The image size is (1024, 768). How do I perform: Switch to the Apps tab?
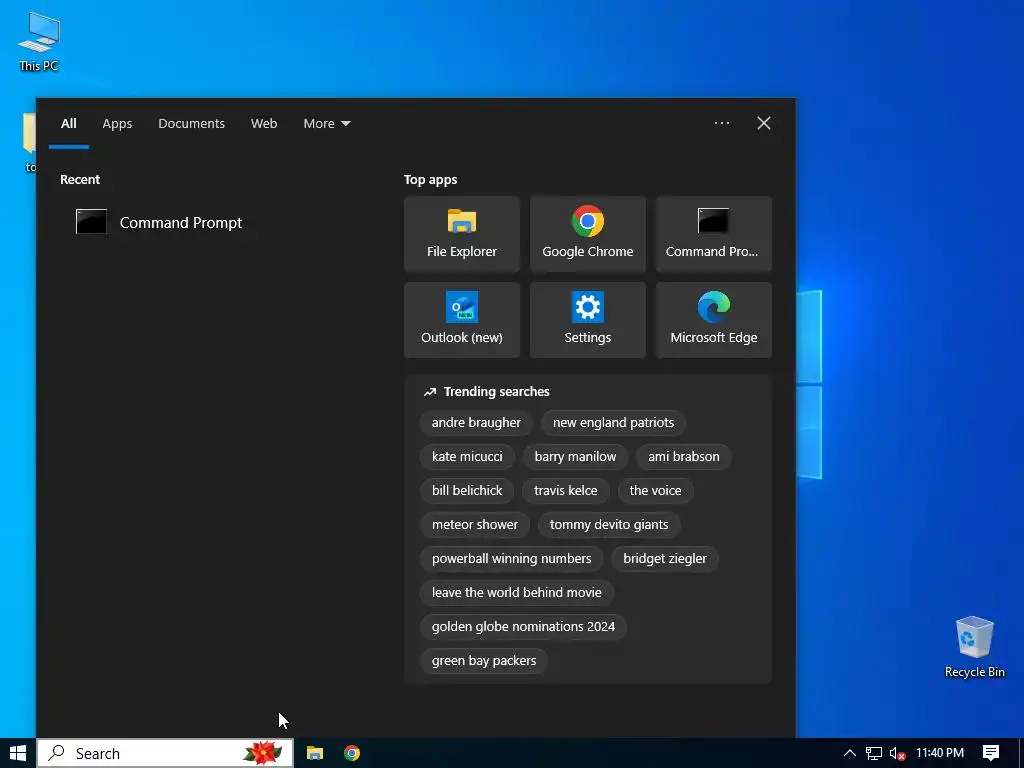coord(118,123)
